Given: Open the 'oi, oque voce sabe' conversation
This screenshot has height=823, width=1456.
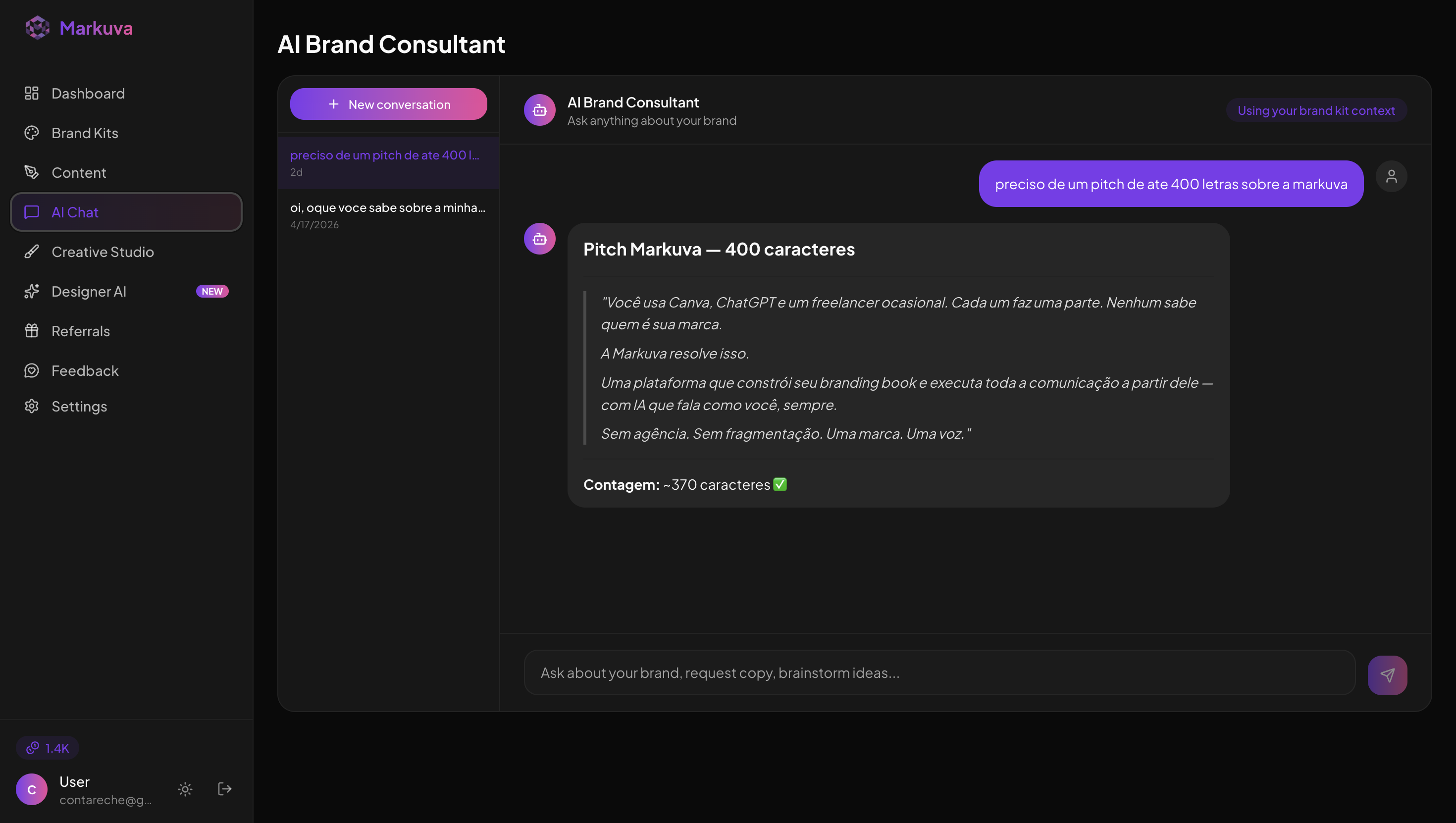Looking at the screenshot, I should (388, 215).
